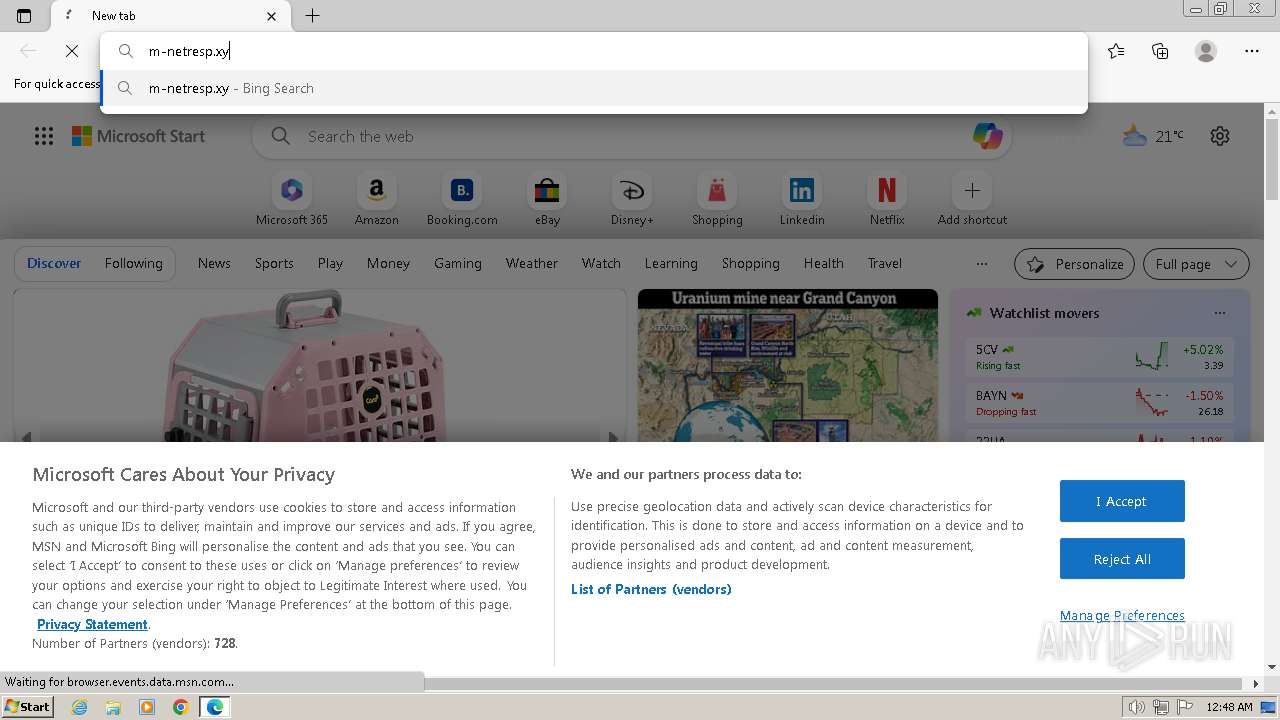
Task: Open the Microsoft 365 shortcut
Action: (292, 199)
